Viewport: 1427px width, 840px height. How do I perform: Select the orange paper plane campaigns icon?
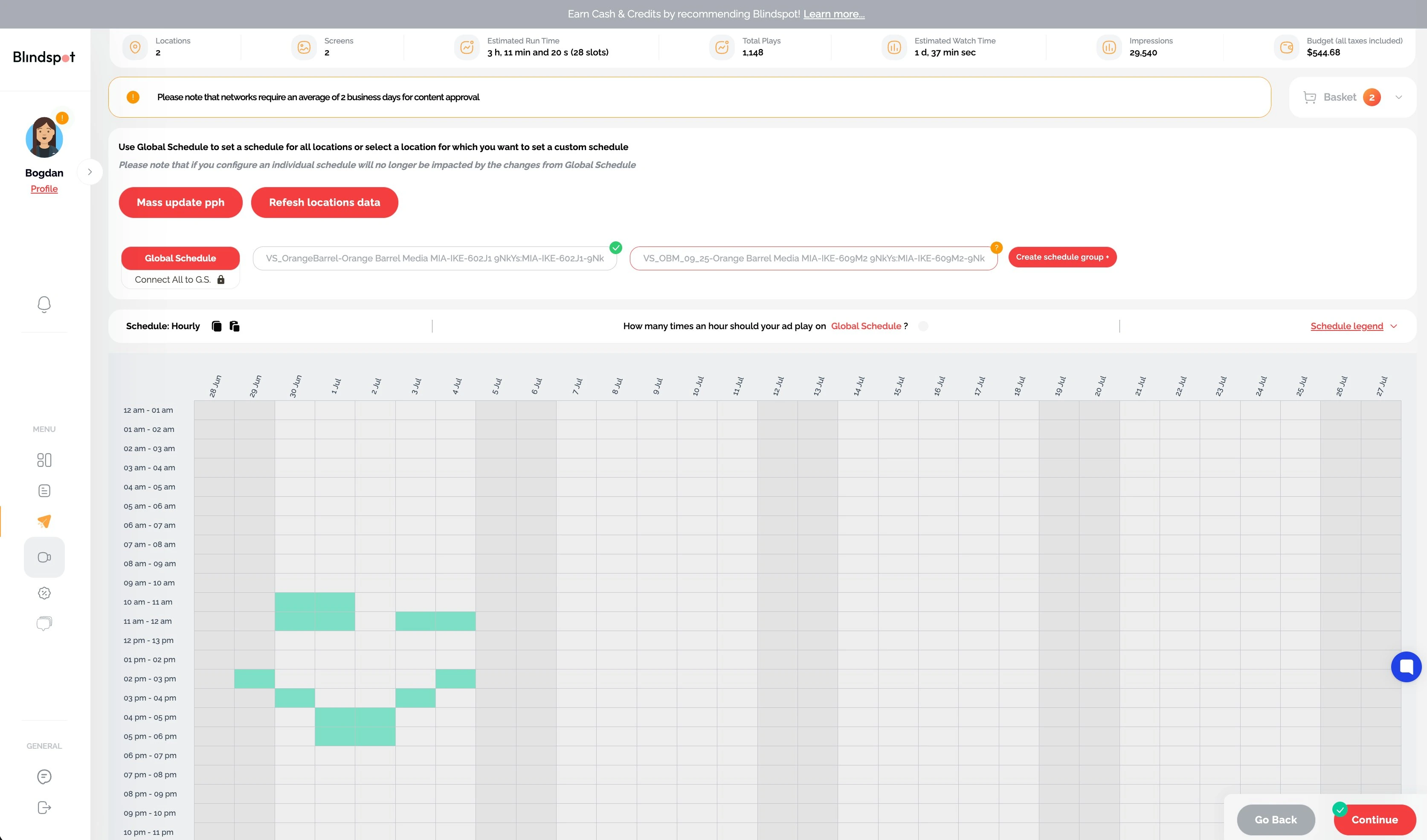(x=44, y=521)
